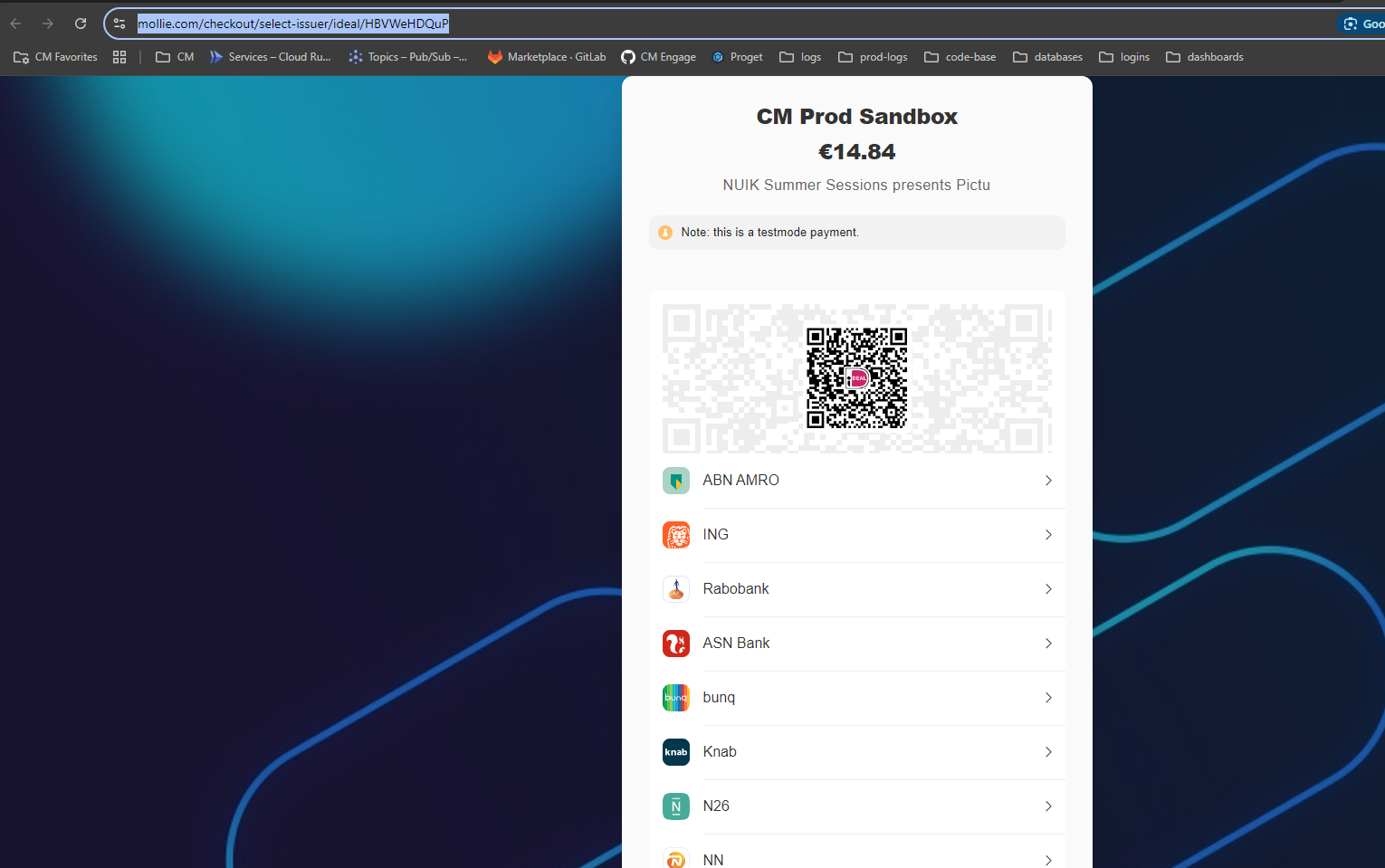Click the bunq rainbow logo

[x=676, y=698]
